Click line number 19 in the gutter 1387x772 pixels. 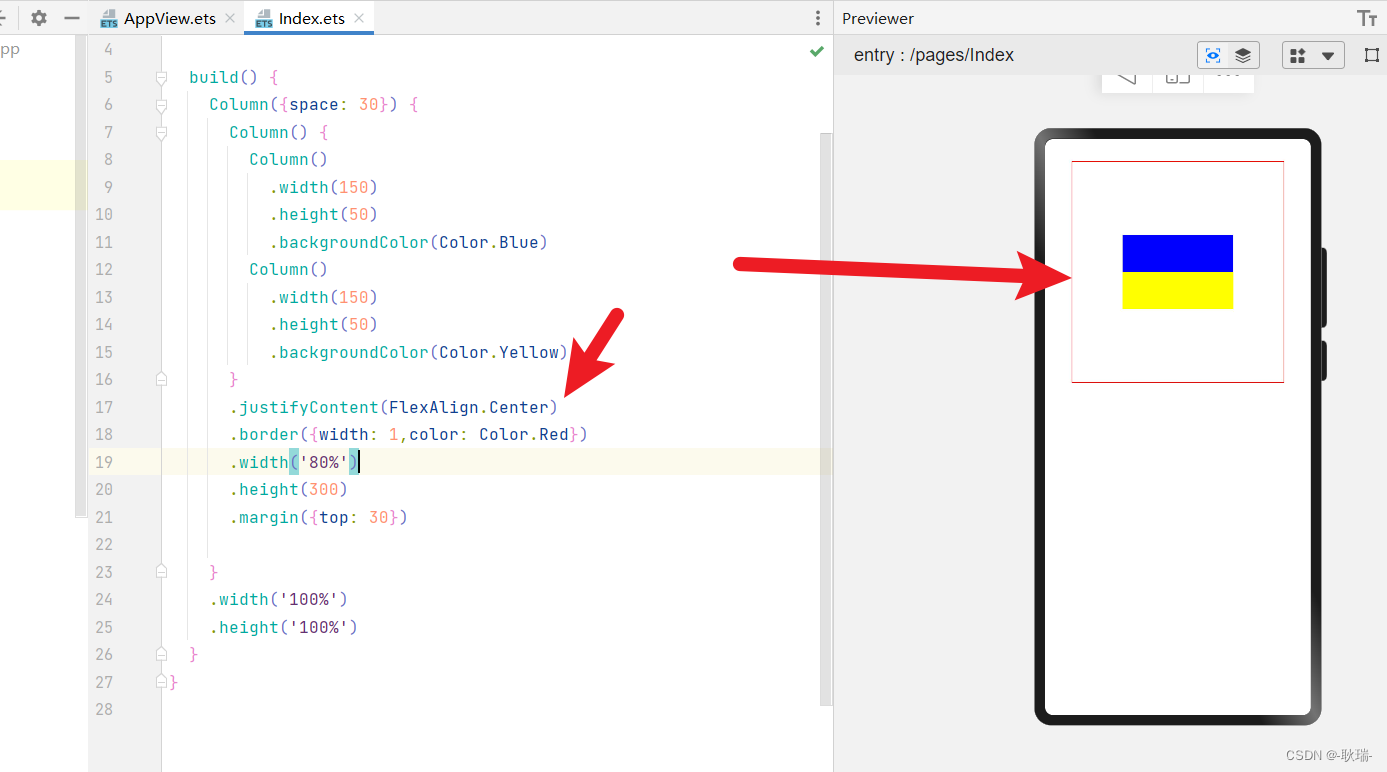pos(104,462)
